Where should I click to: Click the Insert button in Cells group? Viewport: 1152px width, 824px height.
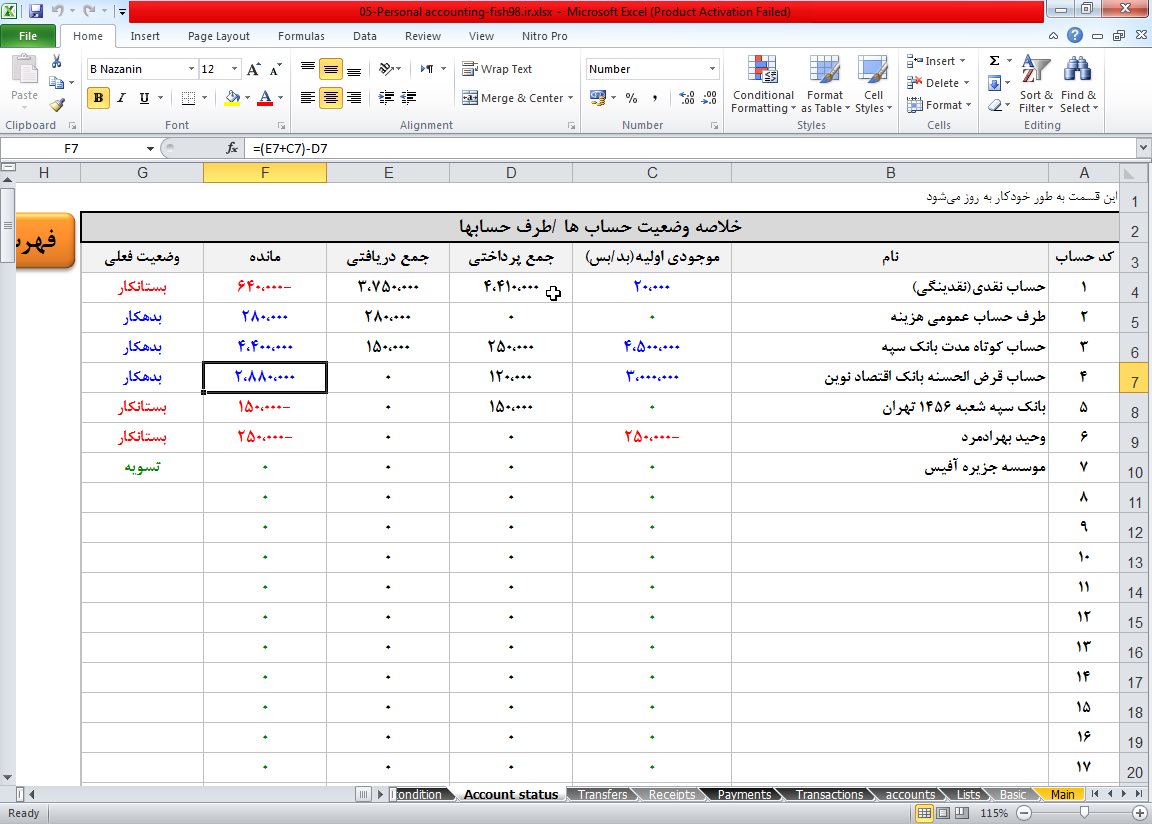[937, 61]
